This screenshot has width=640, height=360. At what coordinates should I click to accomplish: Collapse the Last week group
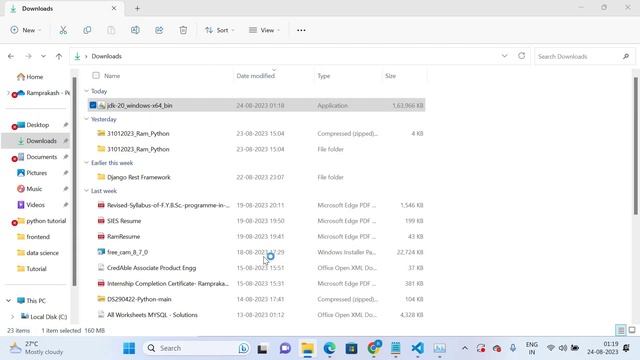(x=86, y=191)
